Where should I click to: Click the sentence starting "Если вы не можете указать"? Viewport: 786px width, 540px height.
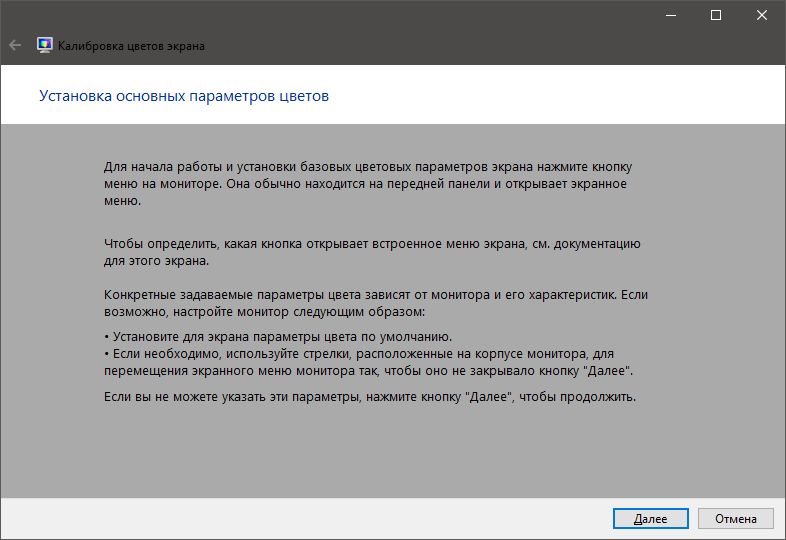pyautogui.click(x=370, y=397)
